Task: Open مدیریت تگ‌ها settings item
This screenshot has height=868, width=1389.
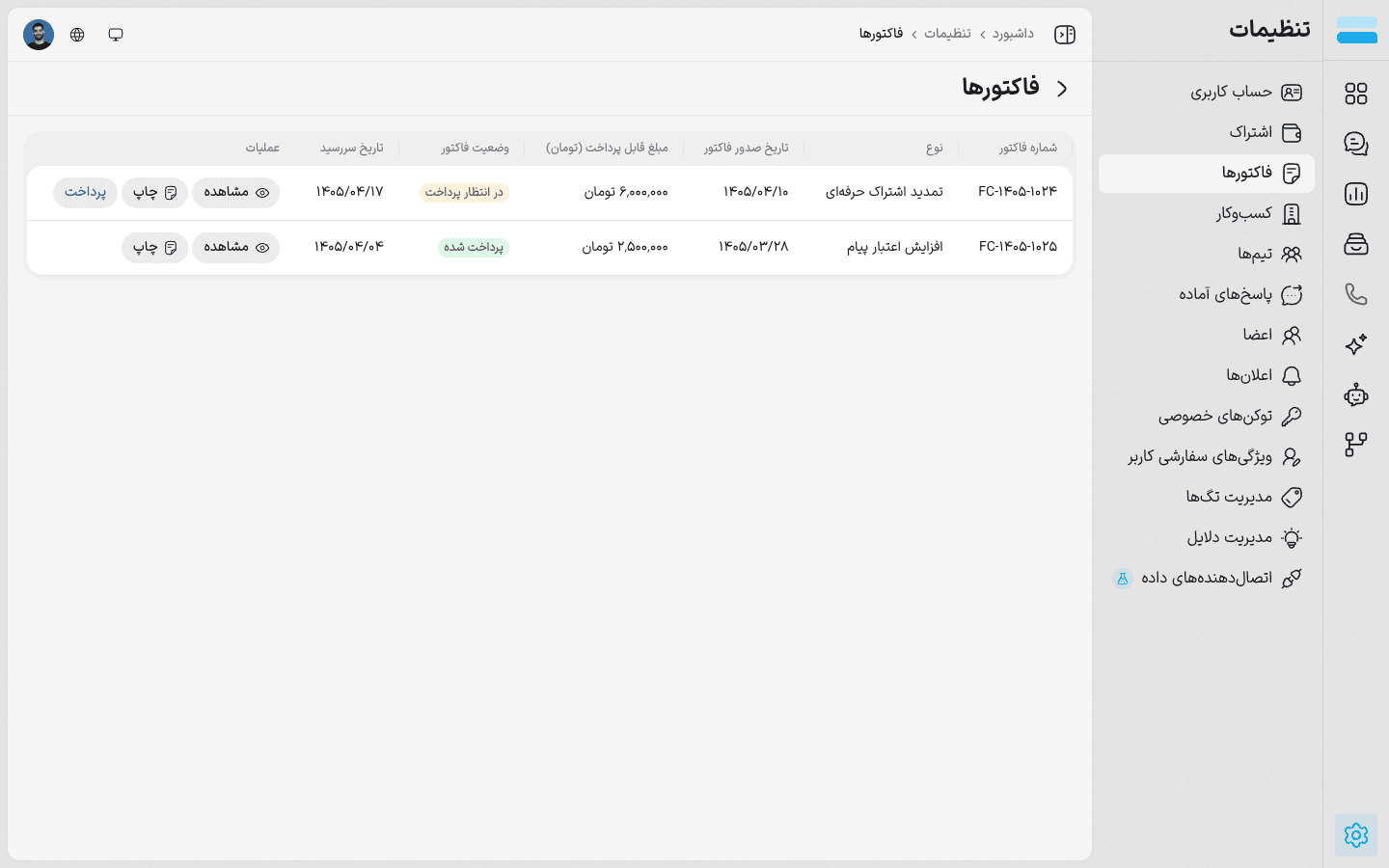Action: point(1207,498)
